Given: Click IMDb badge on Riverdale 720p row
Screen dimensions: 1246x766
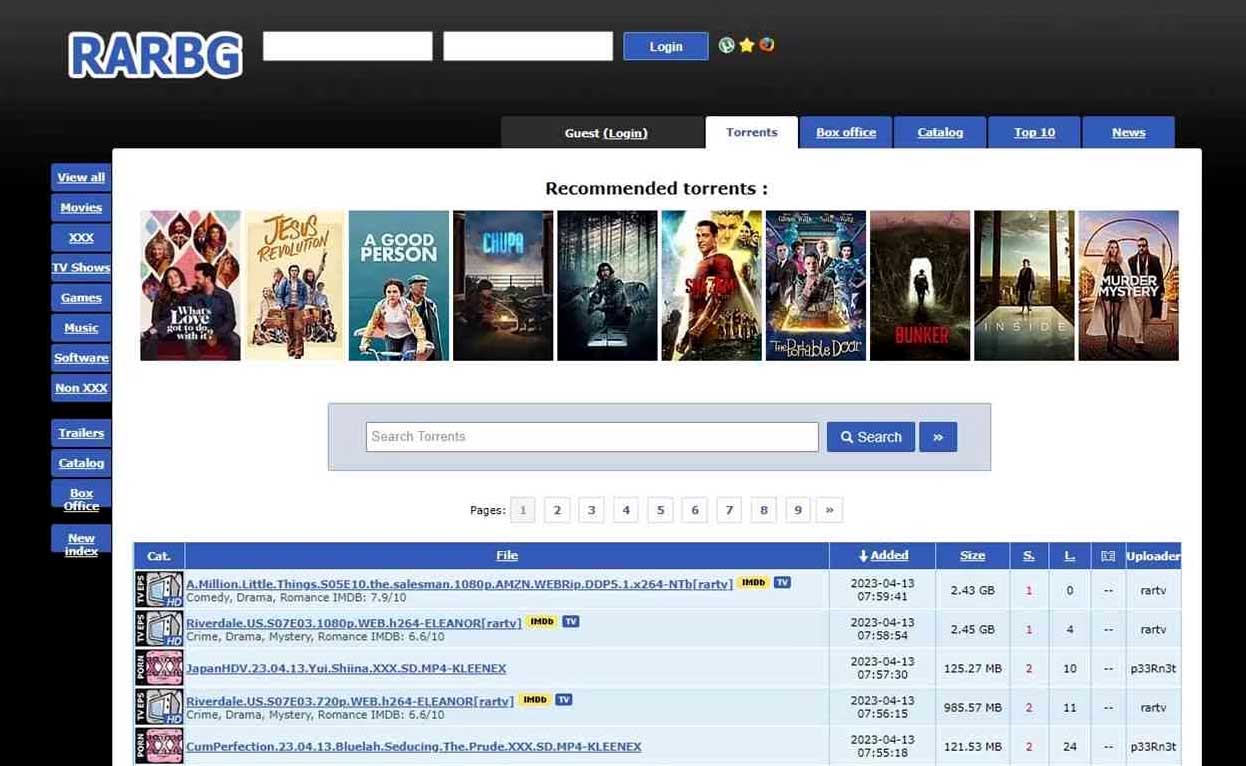Looking at the screenshot, I should click(x=535, y=700).
